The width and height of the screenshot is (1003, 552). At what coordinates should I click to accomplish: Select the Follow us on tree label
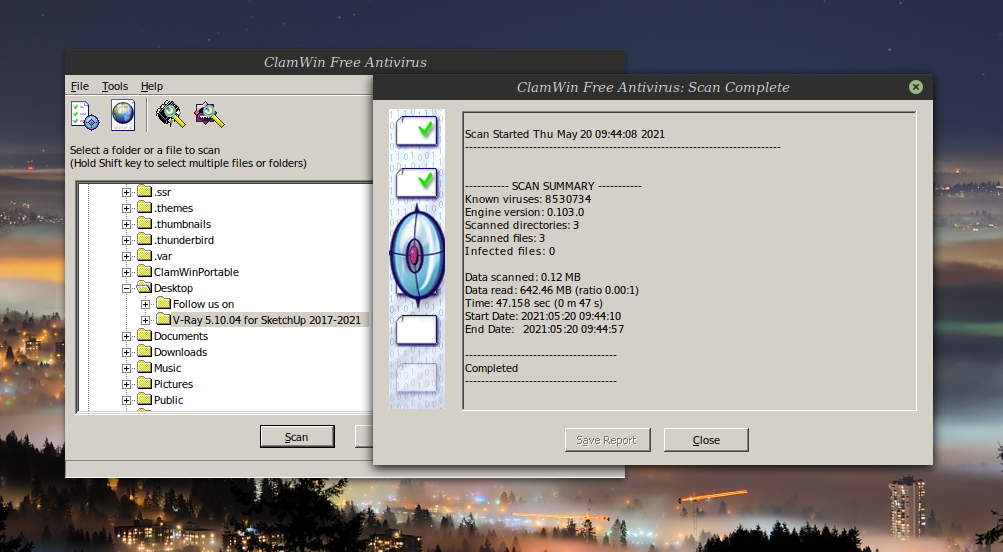(203, 304)
